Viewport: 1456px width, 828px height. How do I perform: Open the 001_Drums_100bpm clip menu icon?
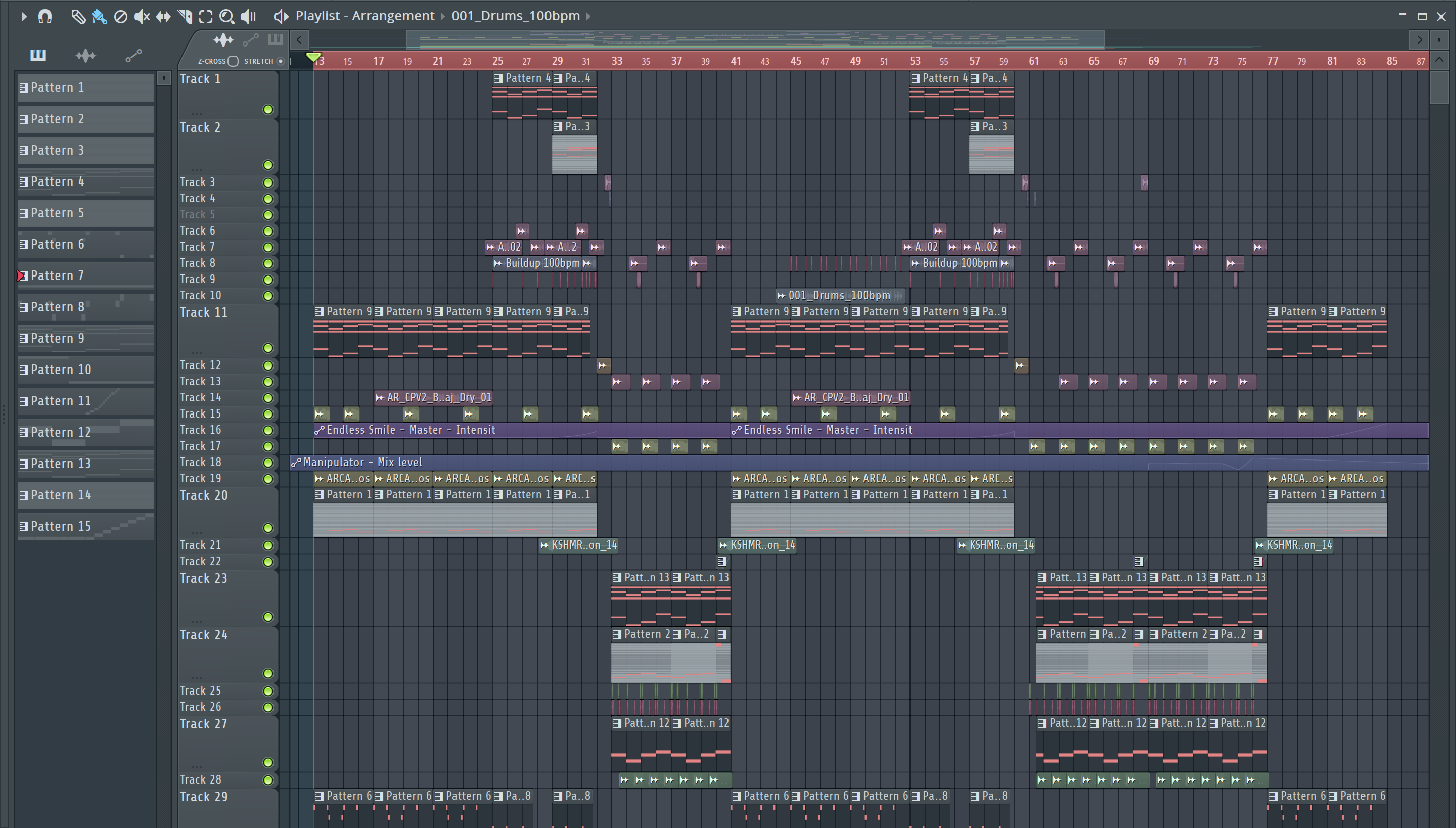click(x=781, y=296)
